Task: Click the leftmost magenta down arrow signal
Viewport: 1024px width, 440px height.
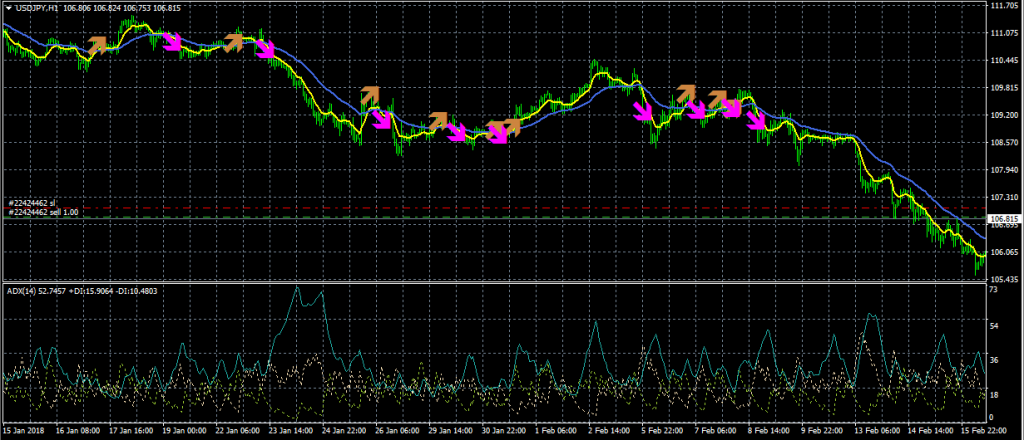Action: (172, 41)
